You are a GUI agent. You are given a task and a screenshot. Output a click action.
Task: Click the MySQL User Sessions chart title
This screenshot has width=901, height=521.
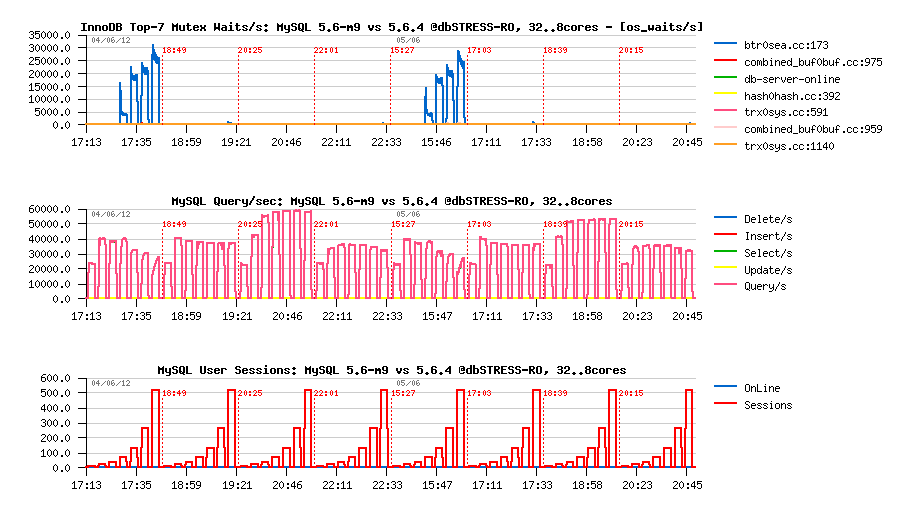(391, 370)
